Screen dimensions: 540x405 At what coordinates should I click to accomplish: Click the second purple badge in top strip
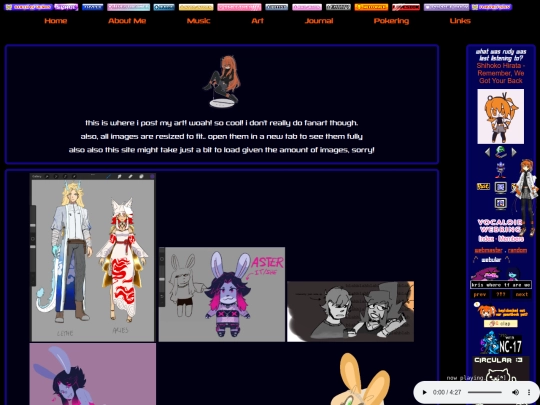click(x=66, y=7)
